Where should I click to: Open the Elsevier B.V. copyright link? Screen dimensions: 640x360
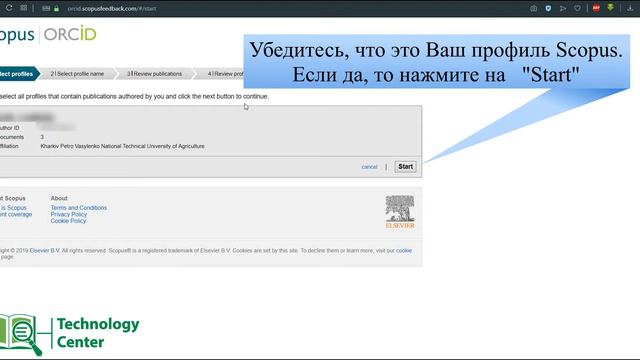tap(45, 251)
